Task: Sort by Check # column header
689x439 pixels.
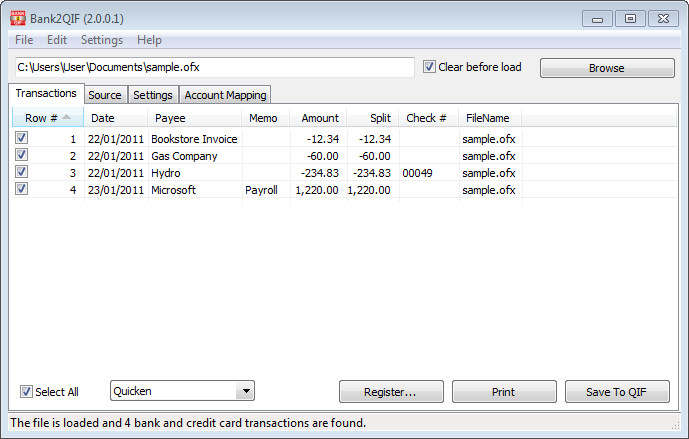Action: point(428,118)
